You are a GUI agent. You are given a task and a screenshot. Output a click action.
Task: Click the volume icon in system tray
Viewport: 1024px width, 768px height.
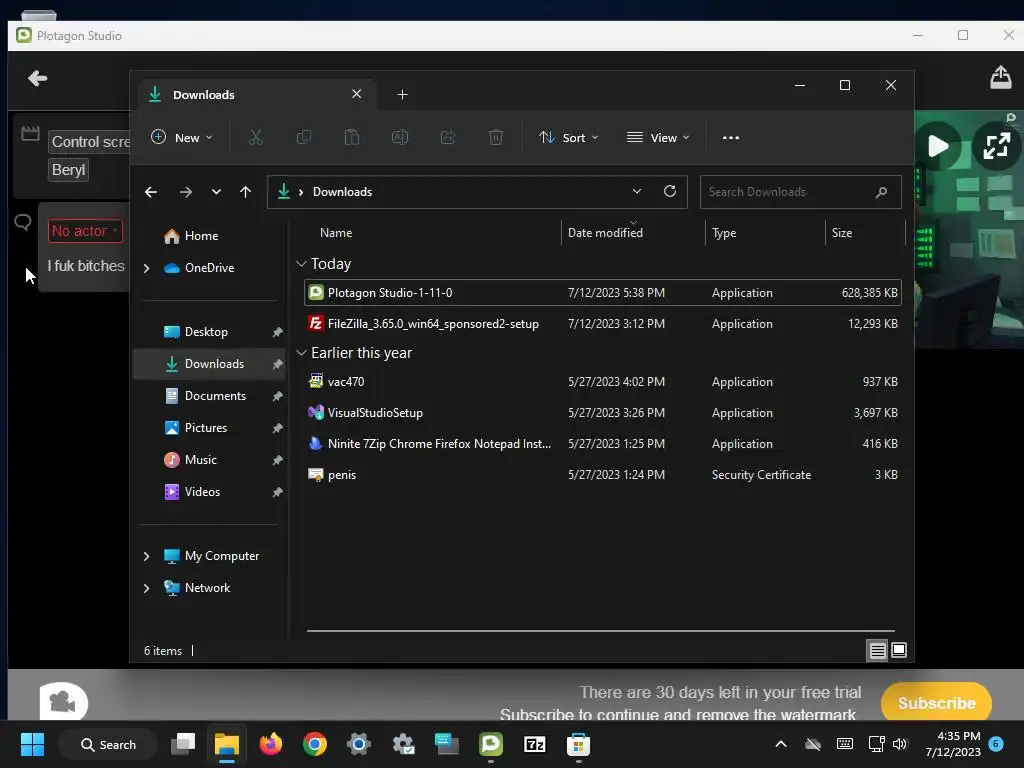pos(900,744)
